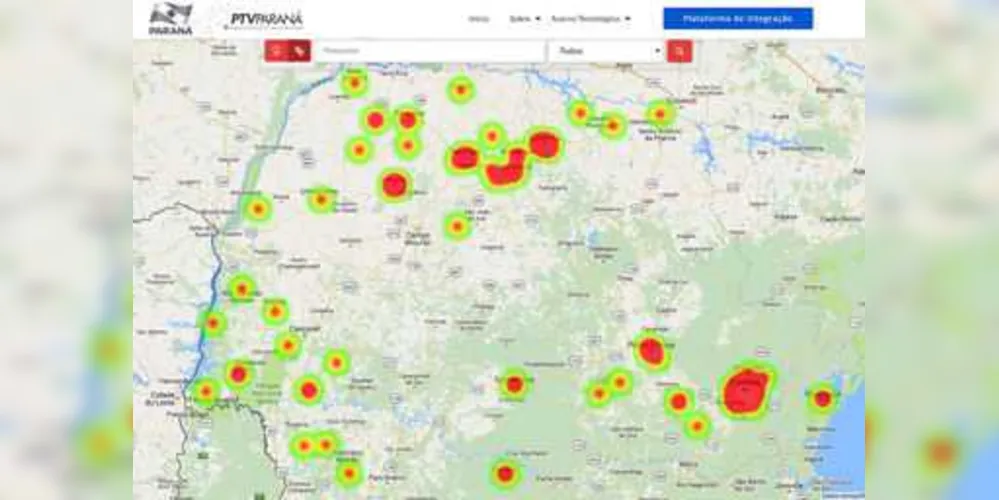The width and height of the screenshot is (999, 500).
Task: Expand the Acervo Tecnológico dropdown menu
Action: 591,19
